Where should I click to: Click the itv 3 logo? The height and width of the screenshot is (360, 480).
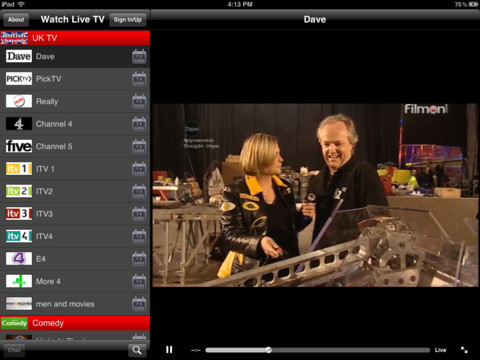coord(19,214)
